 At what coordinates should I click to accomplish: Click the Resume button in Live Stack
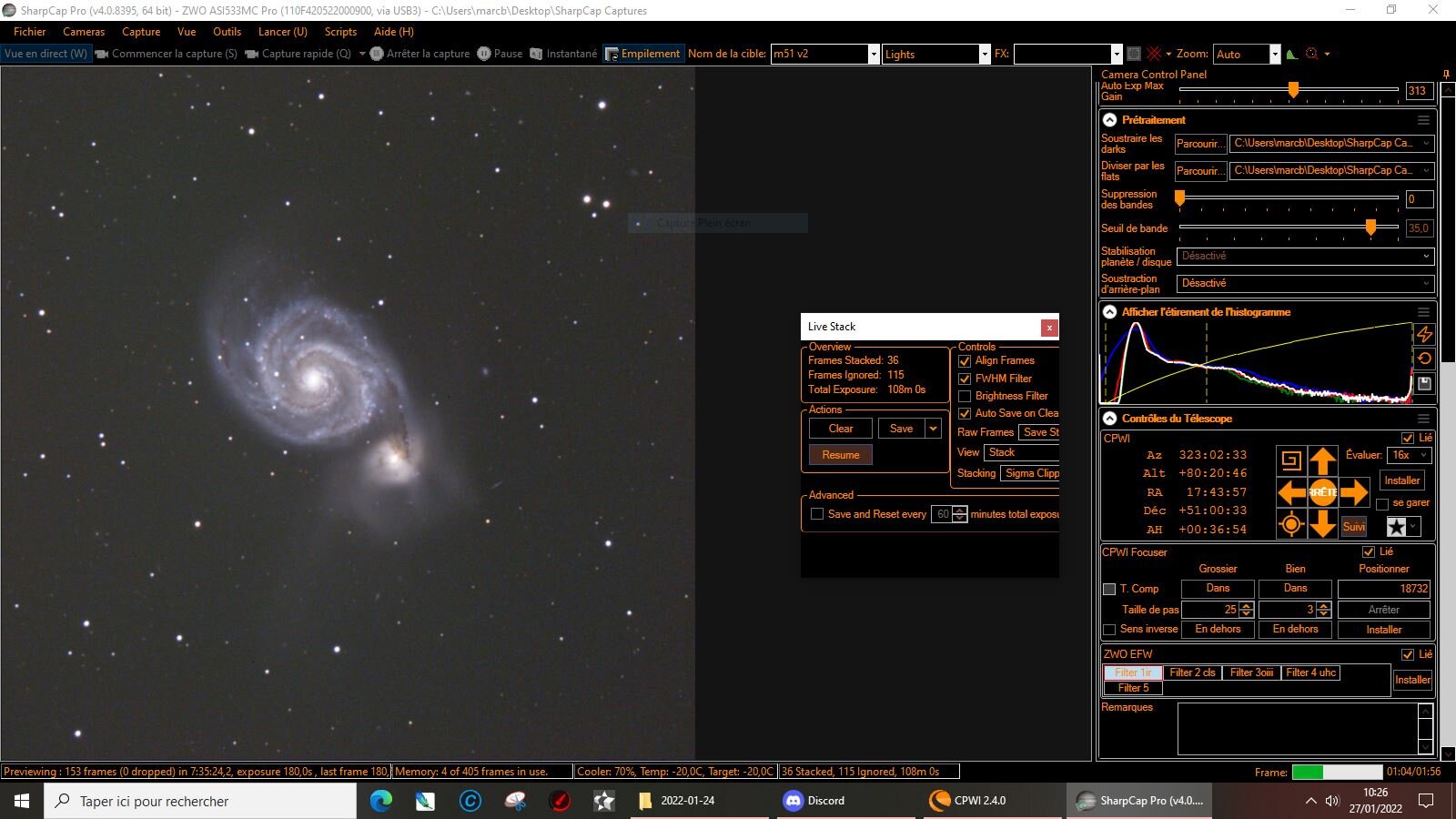841,455
